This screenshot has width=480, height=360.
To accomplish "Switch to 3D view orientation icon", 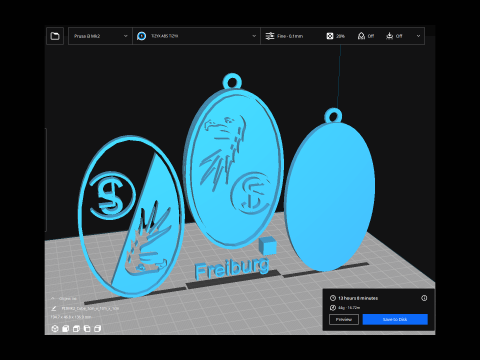I will [55, 329].
